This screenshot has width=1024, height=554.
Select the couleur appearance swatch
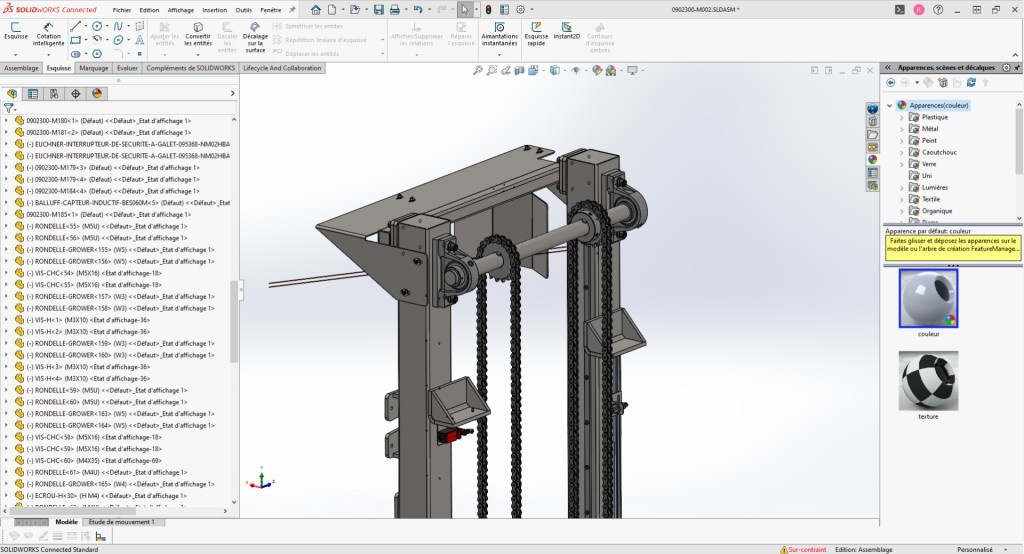click(x=928, y=299)
